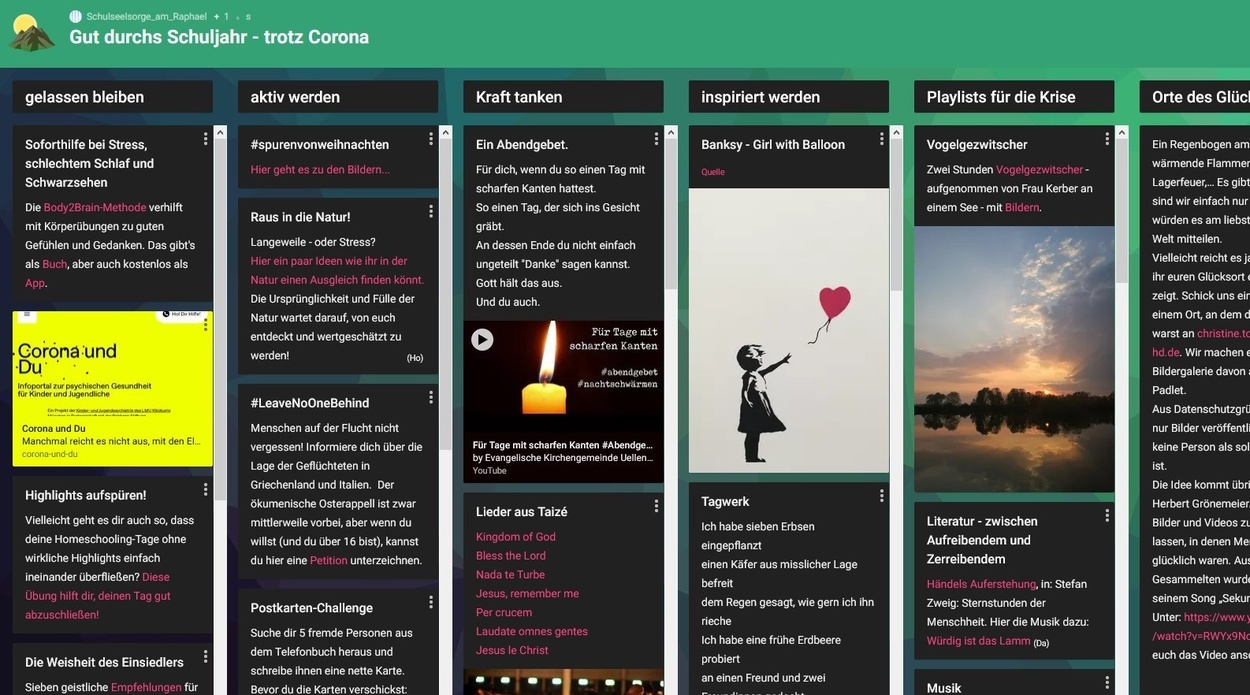Click the Kraft tanken column header
Screen dimensions: 1250x695
coord(563,97)
